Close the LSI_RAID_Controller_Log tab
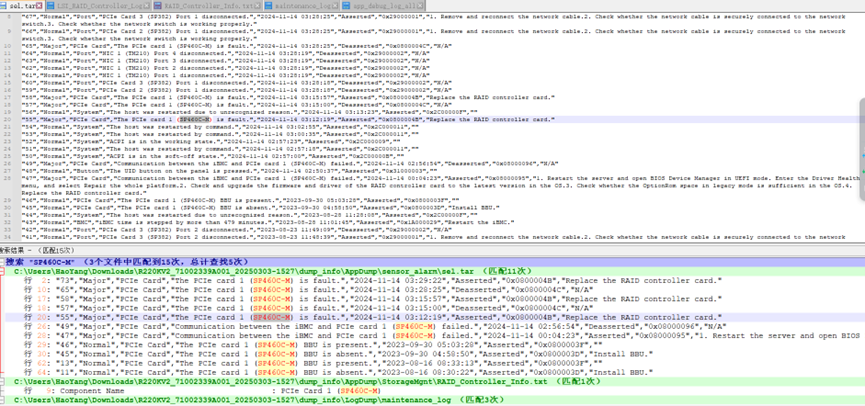 (147, 6)
